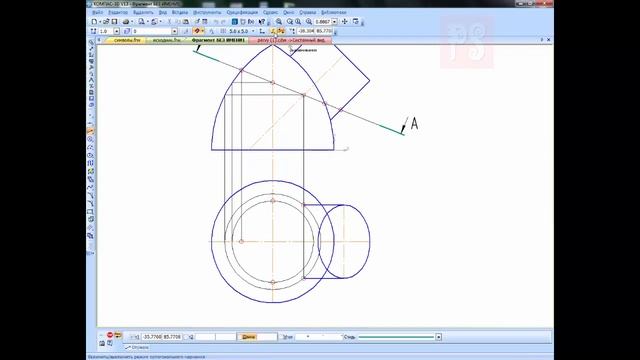
Task: Save the document using the floppy icon
Action: click(115, 22)
